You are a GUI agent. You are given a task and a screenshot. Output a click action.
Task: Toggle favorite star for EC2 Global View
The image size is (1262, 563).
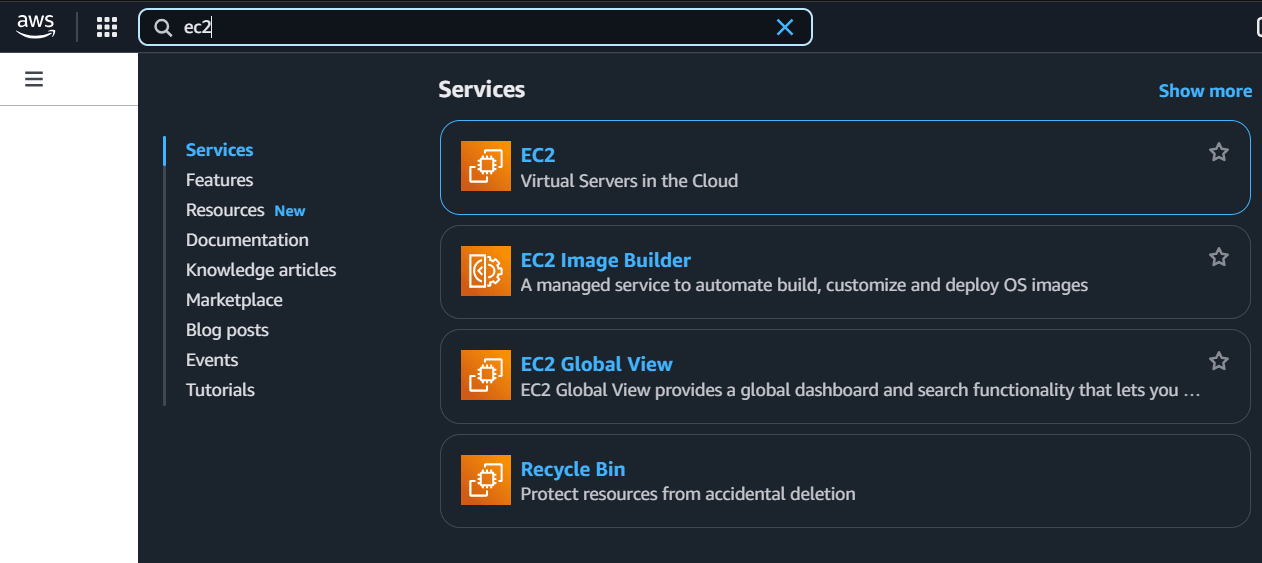[x=1218, y=361]
